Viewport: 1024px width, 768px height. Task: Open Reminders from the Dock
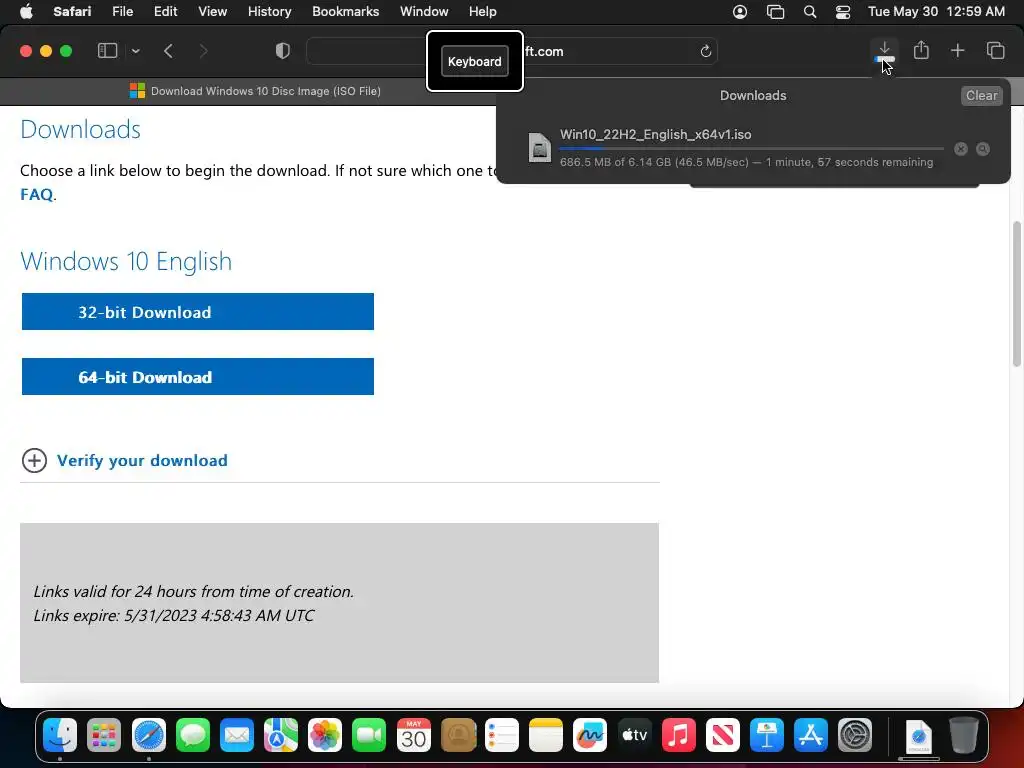[x=502, y=735]
